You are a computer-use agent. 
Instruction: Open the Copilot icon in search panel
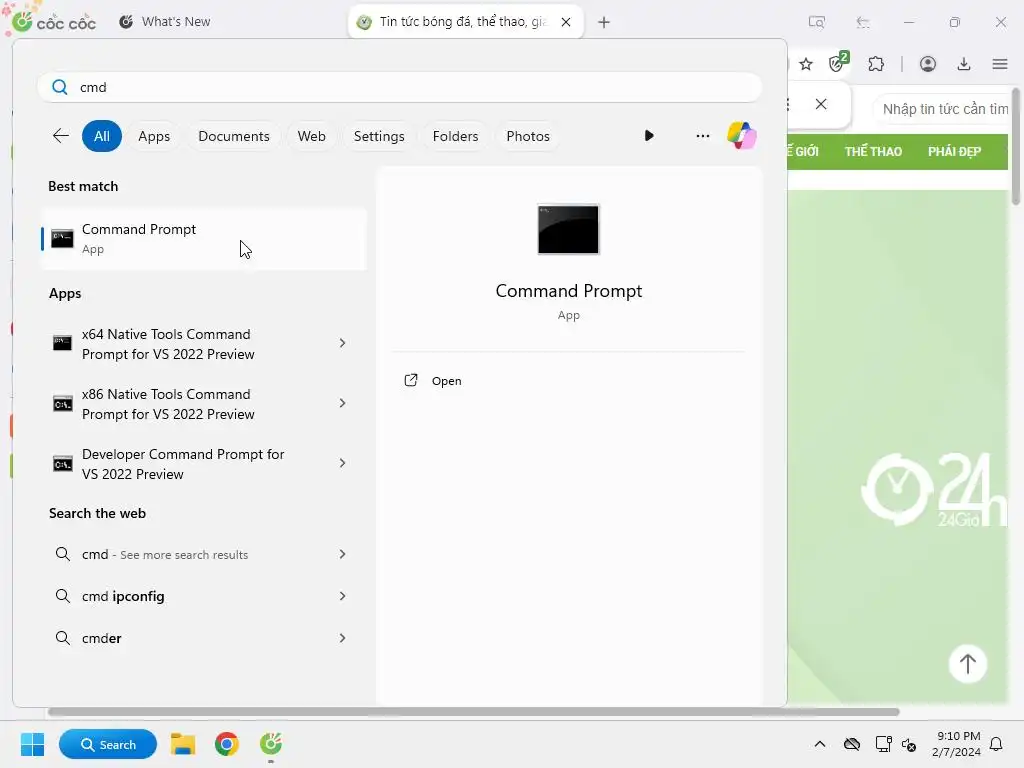click(x=742, y=136)
